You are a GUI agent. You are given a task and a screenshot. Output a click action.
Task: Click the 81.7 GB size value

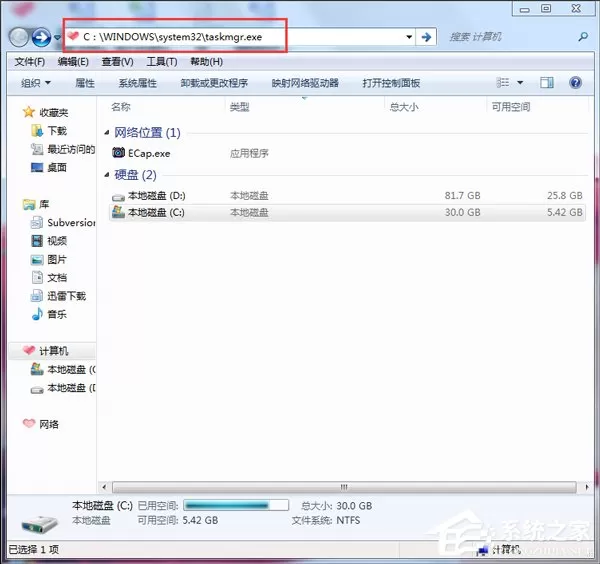(462, 196)
